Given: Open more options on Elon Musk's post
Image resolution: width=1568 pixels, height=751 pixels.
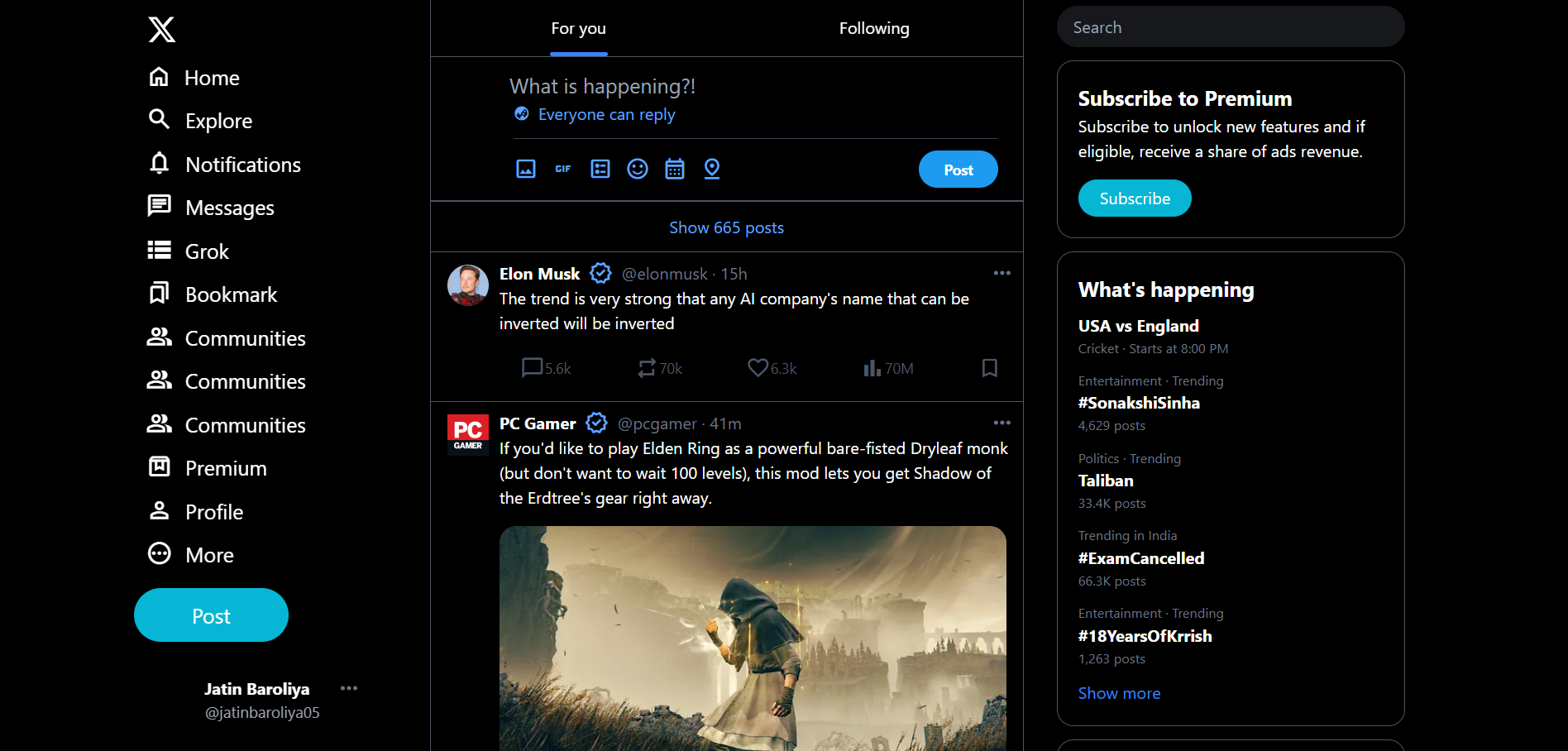Looking at the screenshot, I should [x=1002, y=274].
